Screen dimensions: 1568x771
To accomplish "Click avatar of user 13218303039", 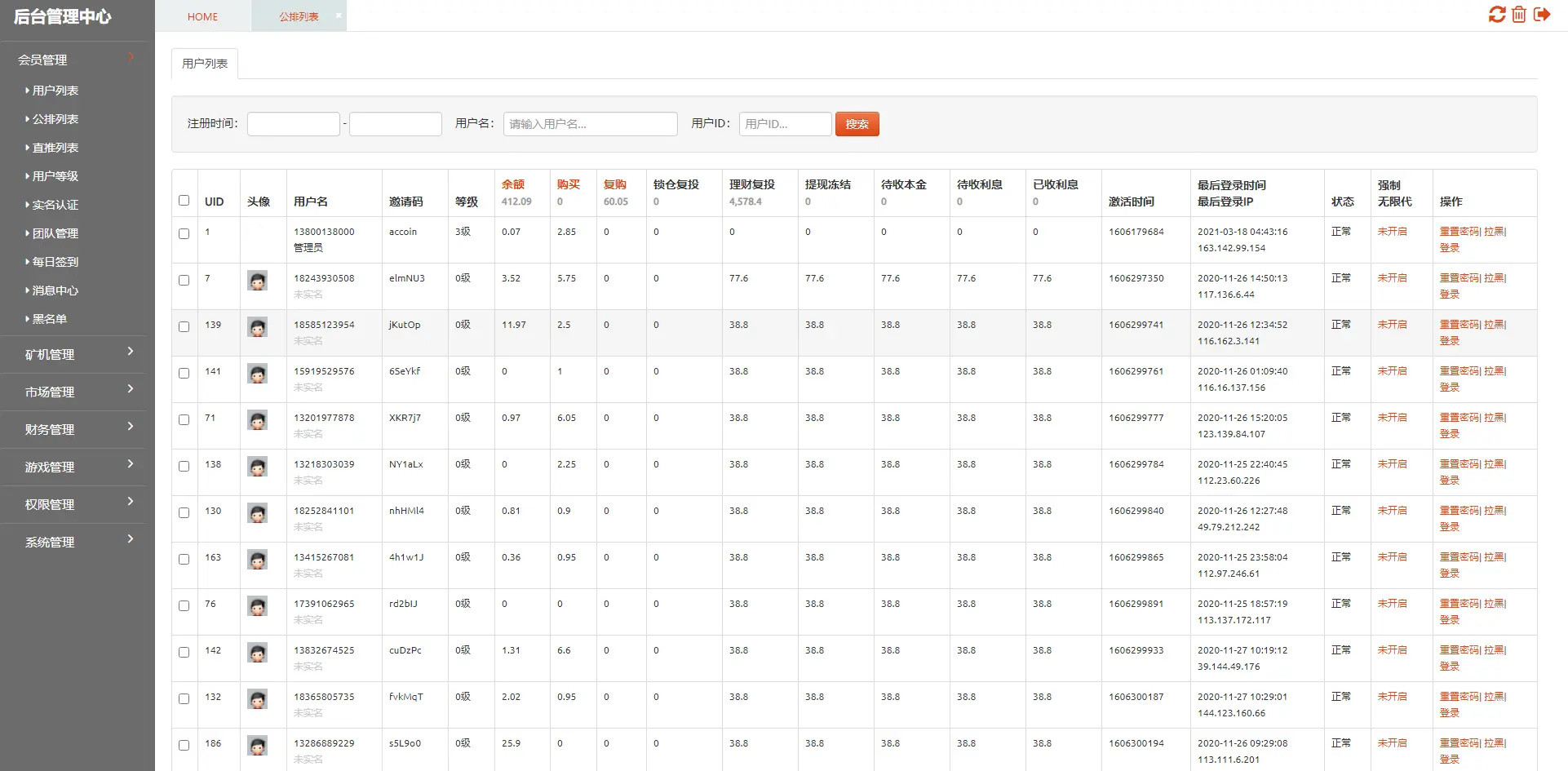I will click(x=258, y=467).
